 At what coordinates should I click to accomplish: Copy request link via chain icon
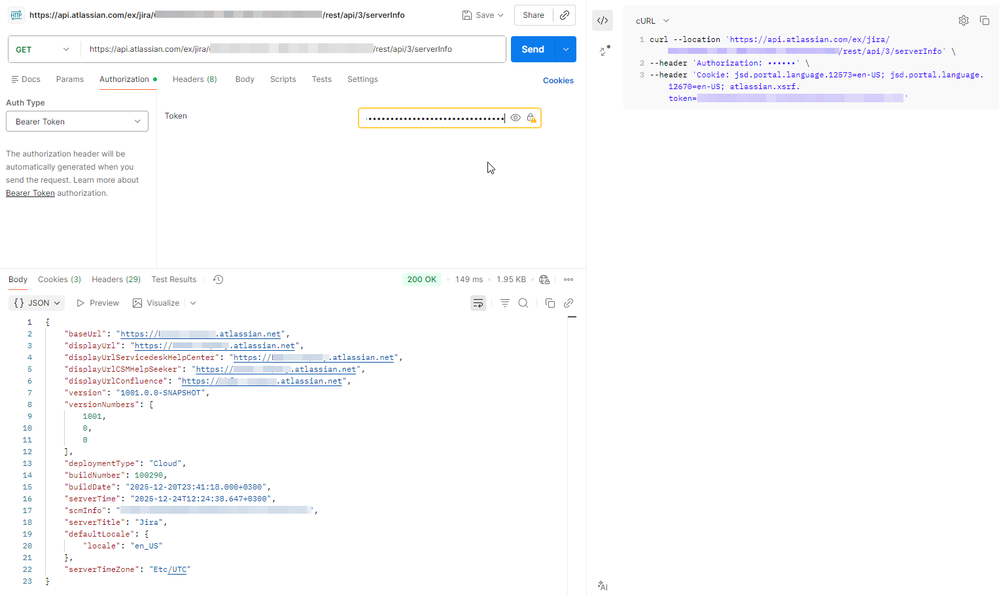click(x=564, y=15)
